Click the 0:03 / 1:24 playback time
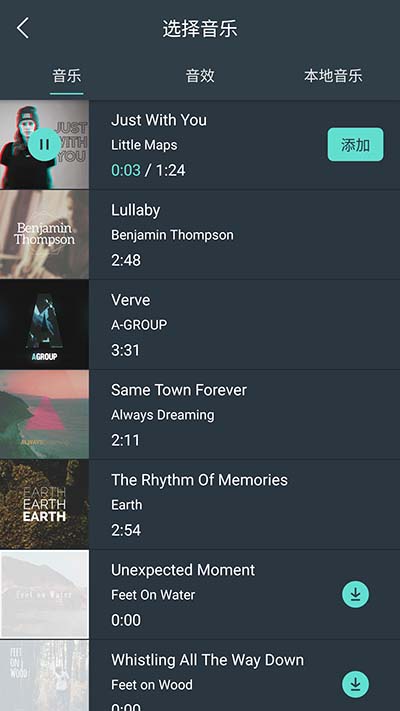Viewport: 400px width, 711px height. click(x=148, y=170)
